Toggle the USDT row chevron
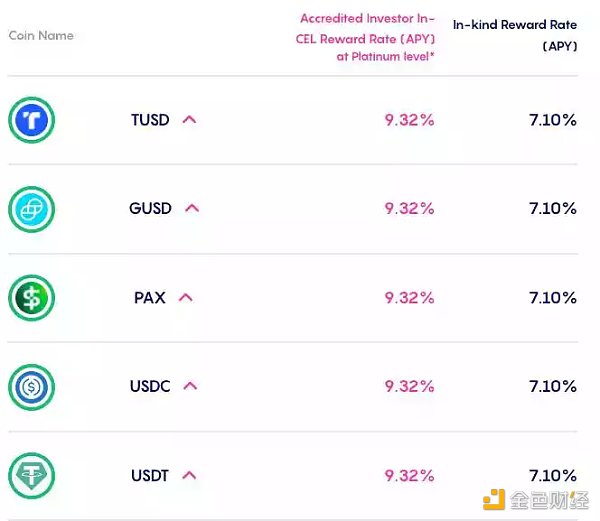 click(x=190, y=475)
